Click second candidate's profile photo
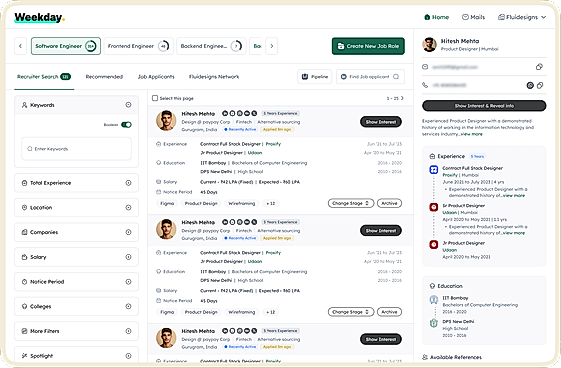The image size is (561, 368). point(166,229)
